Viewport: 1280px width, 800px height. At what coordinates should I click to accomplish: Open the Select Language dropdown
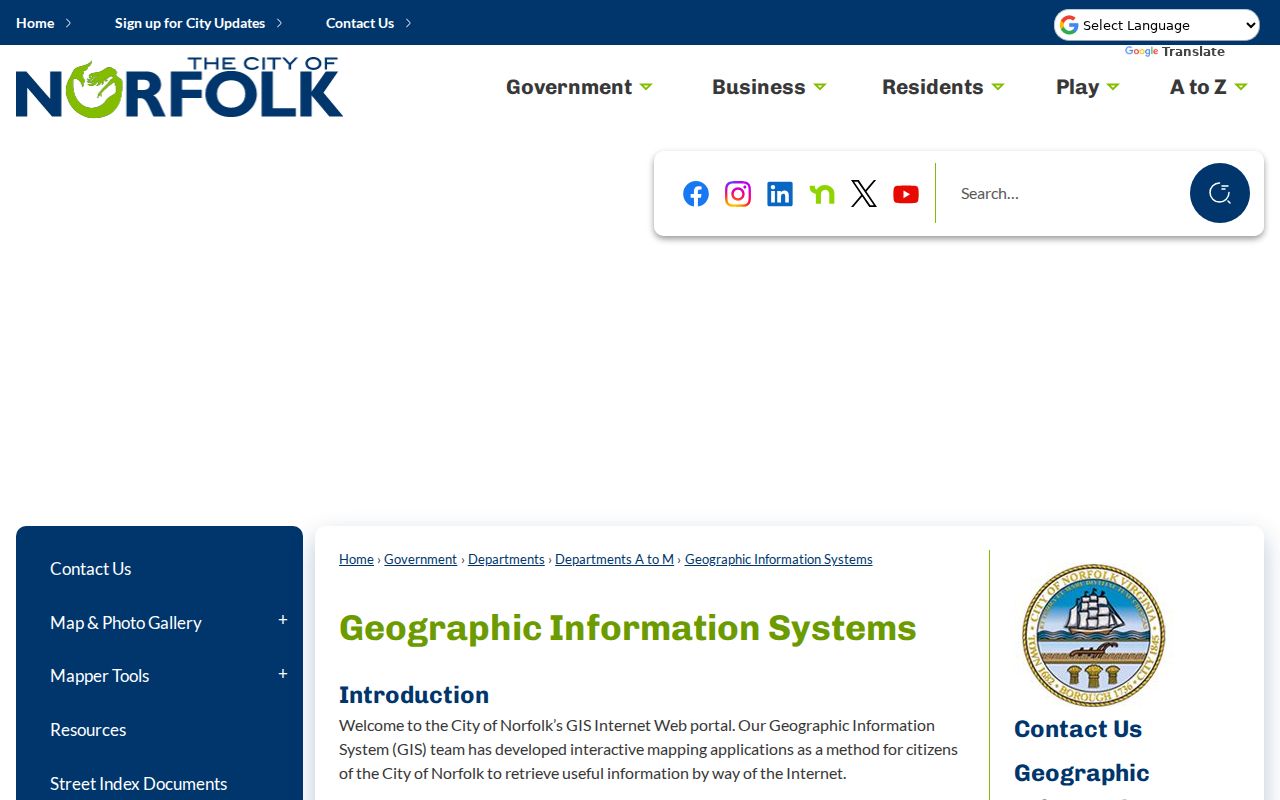pos(1157,25)
